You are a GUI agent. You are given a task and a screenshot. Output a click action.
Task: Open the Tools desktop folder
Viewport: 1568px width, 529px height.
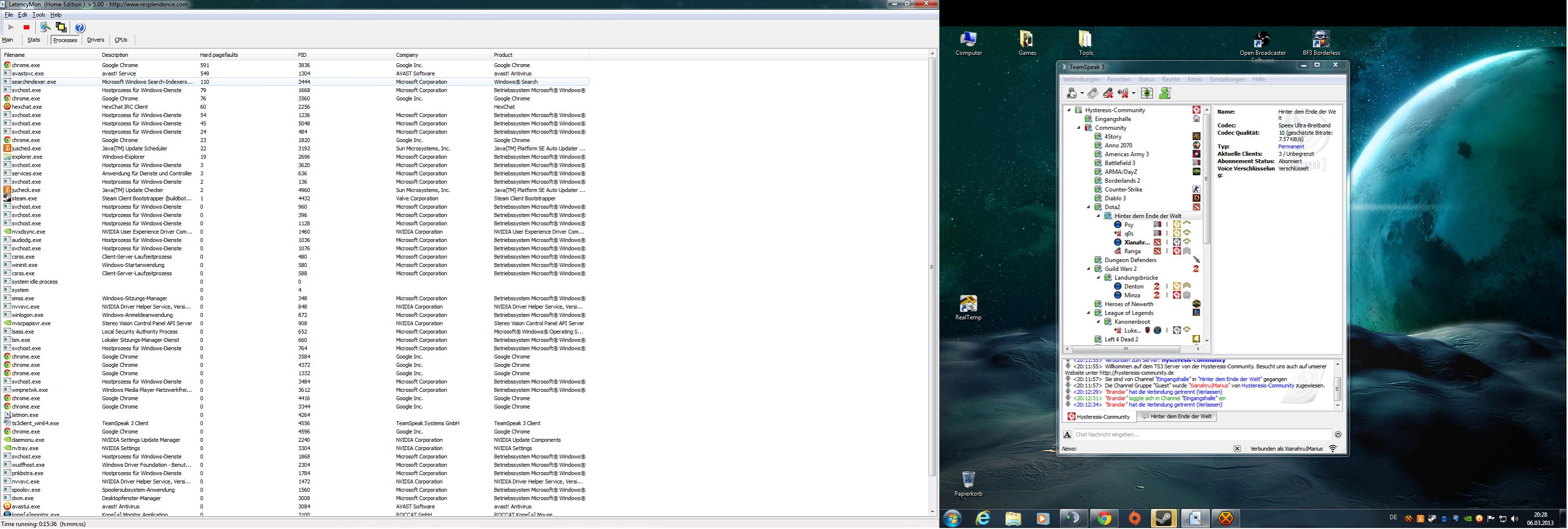coord(1085,43)
